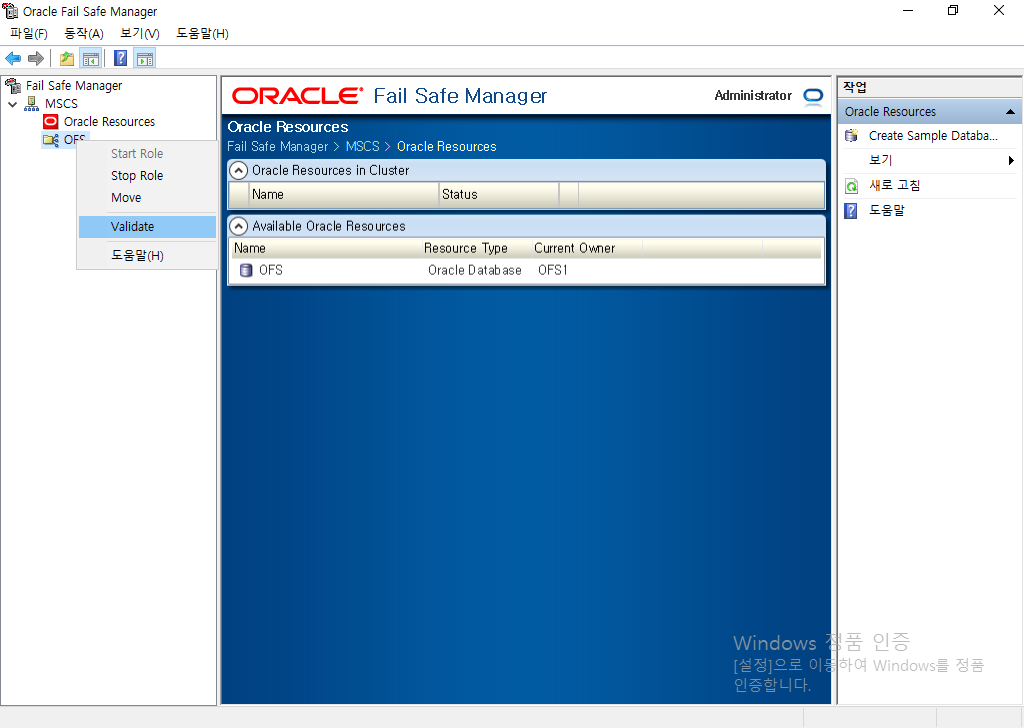Click the help icon beside 도움말 in actions pane
The image size is (1024, 728).
pos(851,211)
